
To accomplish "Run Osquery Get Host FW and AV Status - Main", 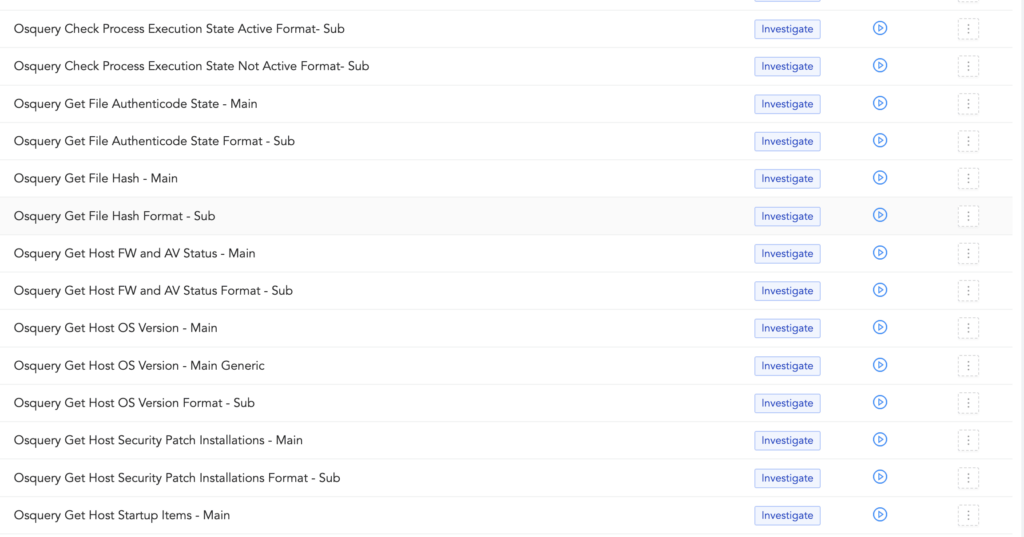I will [x=880, y=253].
